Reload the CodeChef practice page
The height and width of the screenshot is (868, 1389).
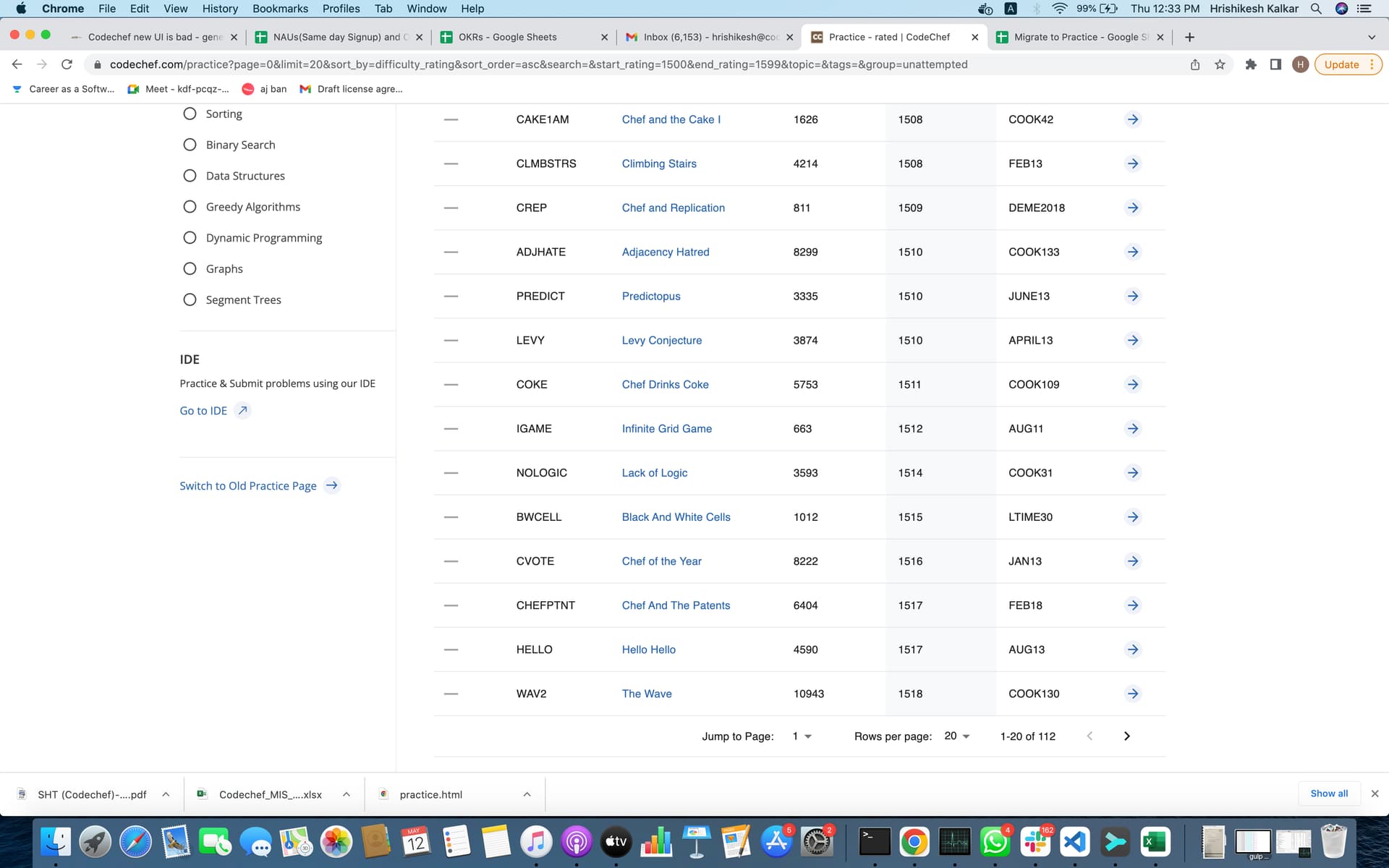click(67, 64)
